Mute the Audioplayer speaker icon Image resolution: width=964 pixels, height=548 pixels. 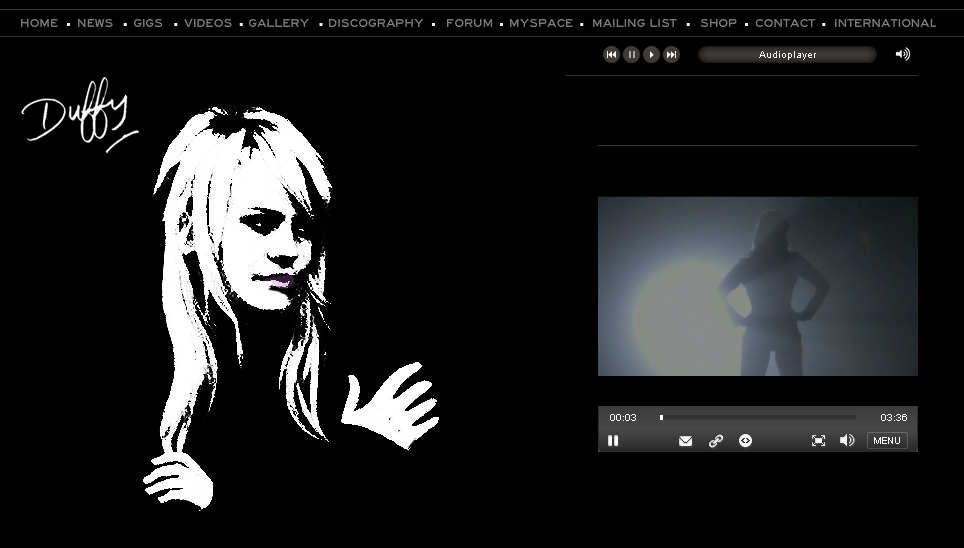903,54
